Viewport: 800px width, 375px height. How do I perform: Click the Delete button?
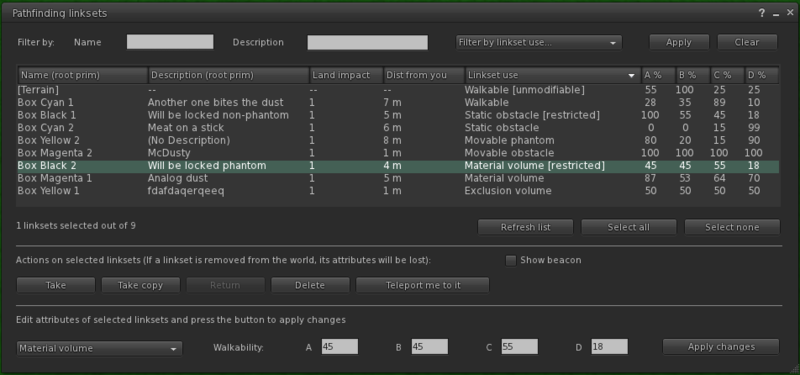tap(310, 285)
